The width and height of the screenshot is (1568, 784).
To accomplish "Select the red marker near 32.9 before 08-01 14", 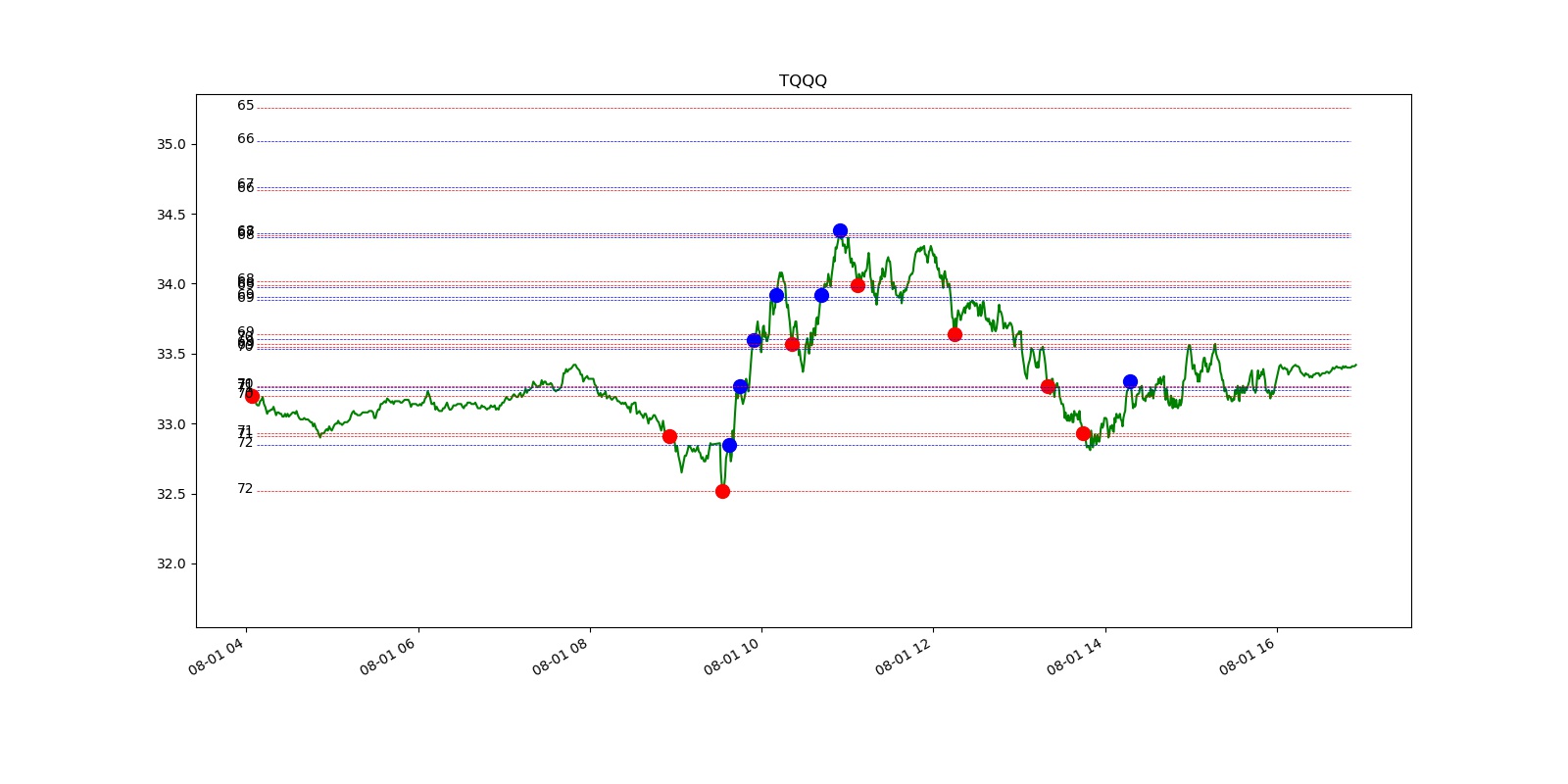I will [1083, 433].
